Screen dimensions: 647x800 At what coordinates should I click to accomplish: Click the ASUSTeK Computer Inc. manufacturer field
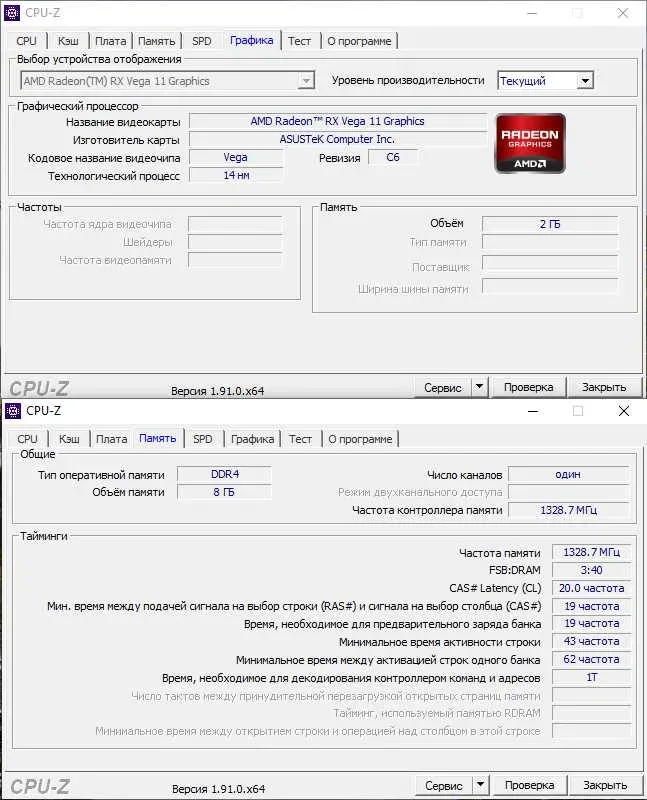click(x=338, y=139)
